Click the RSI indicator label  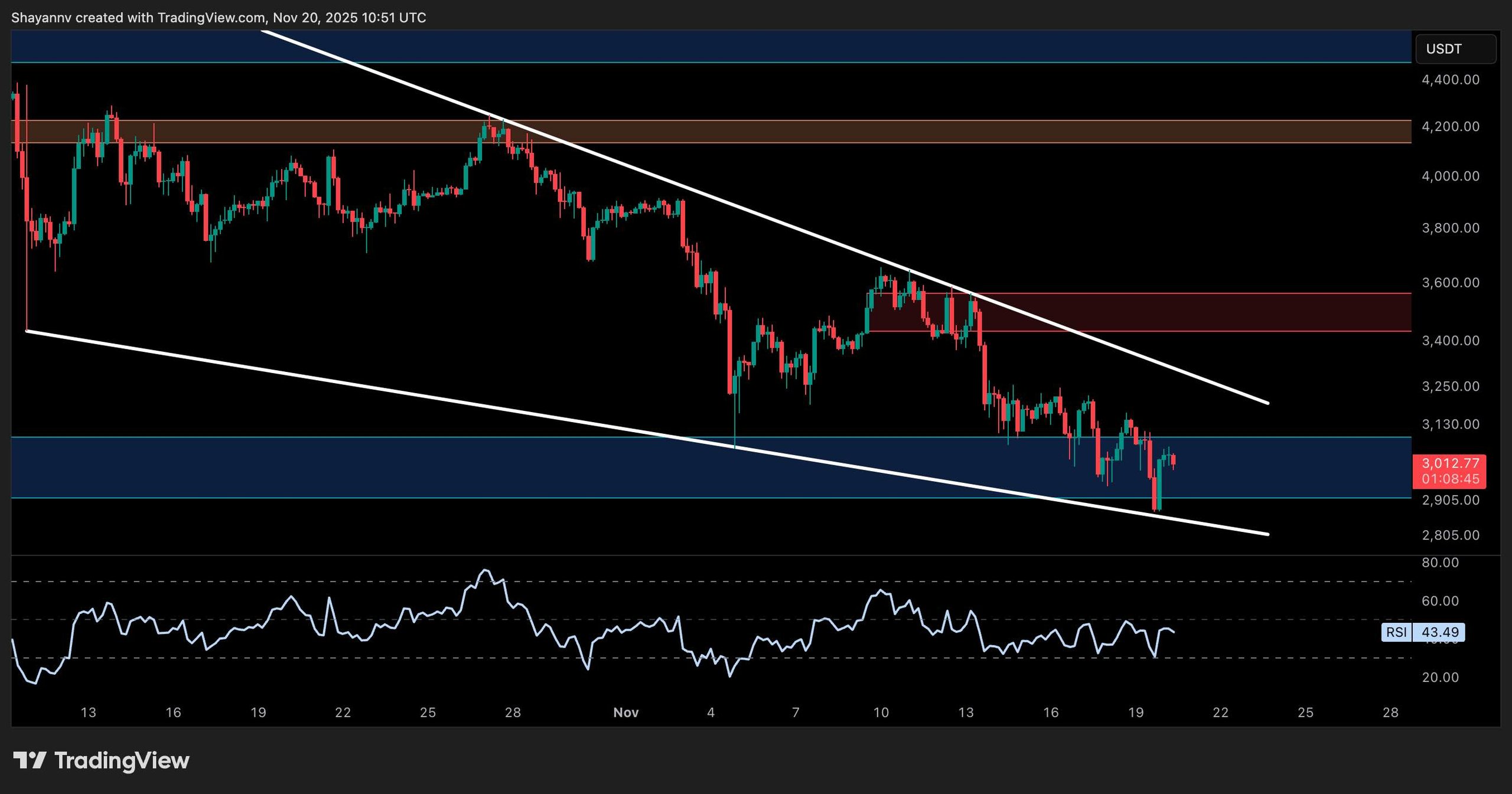(x=1396, y=632)
